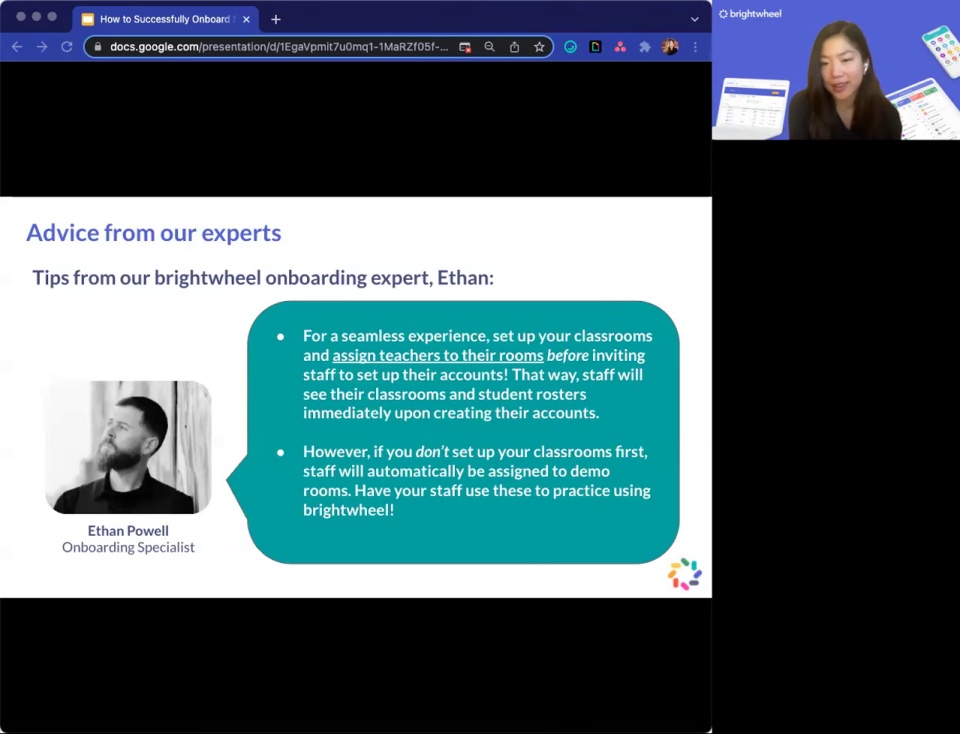The height and width of the screenshot is (734, 960).
Task: Open the zoom magnifier icon in address bar
Action: (489, 47)
